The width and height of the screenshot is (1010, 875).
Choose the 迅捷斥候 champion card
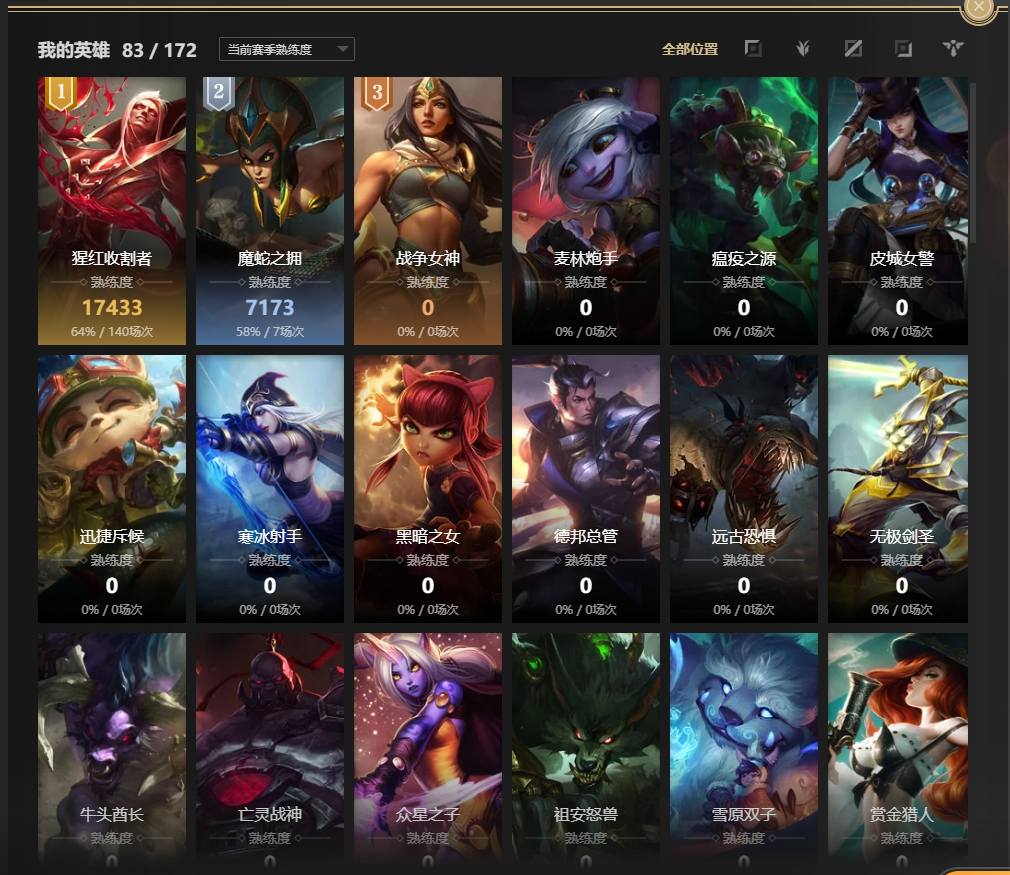[x=111, y=488]
